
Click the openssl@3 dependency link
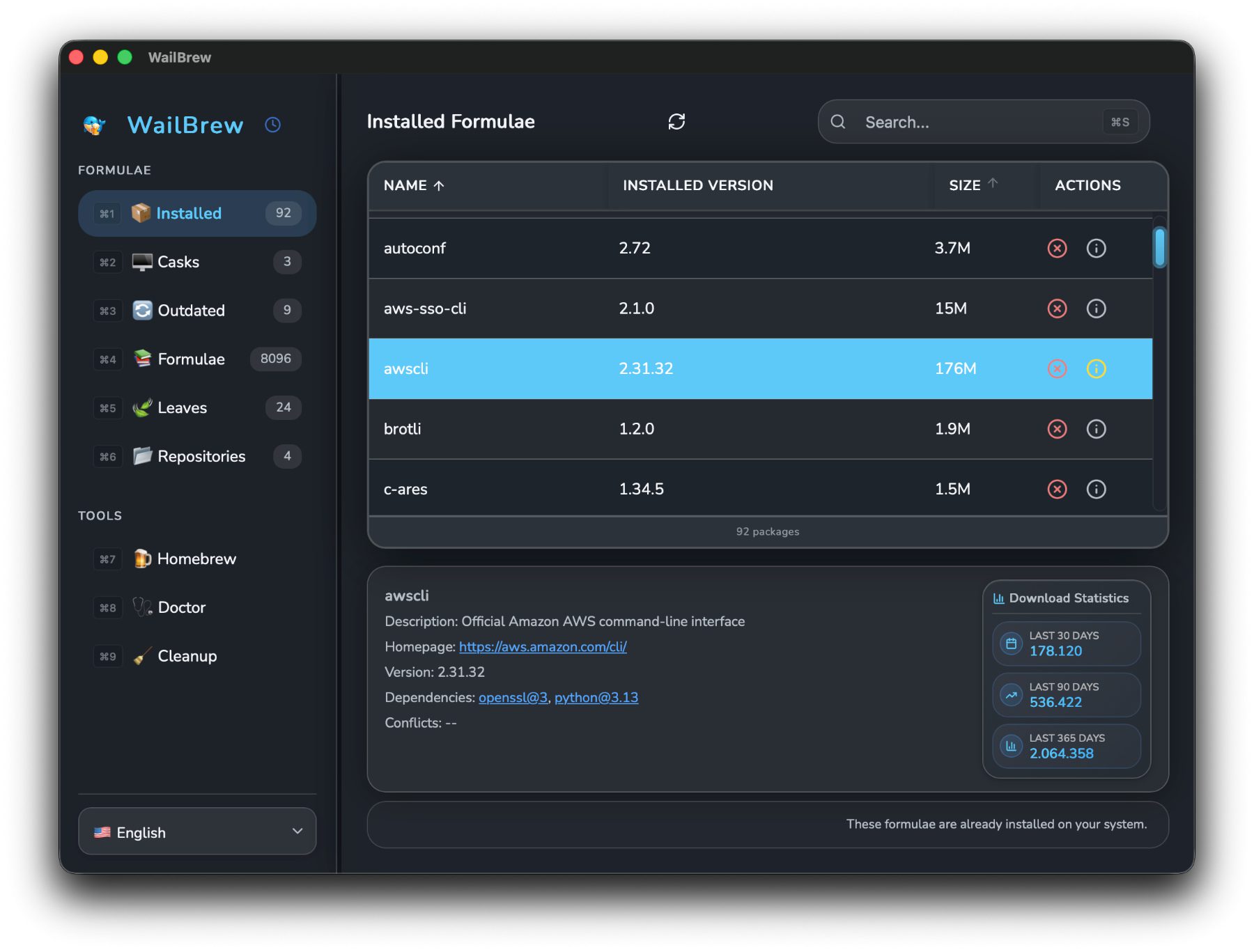513,698
